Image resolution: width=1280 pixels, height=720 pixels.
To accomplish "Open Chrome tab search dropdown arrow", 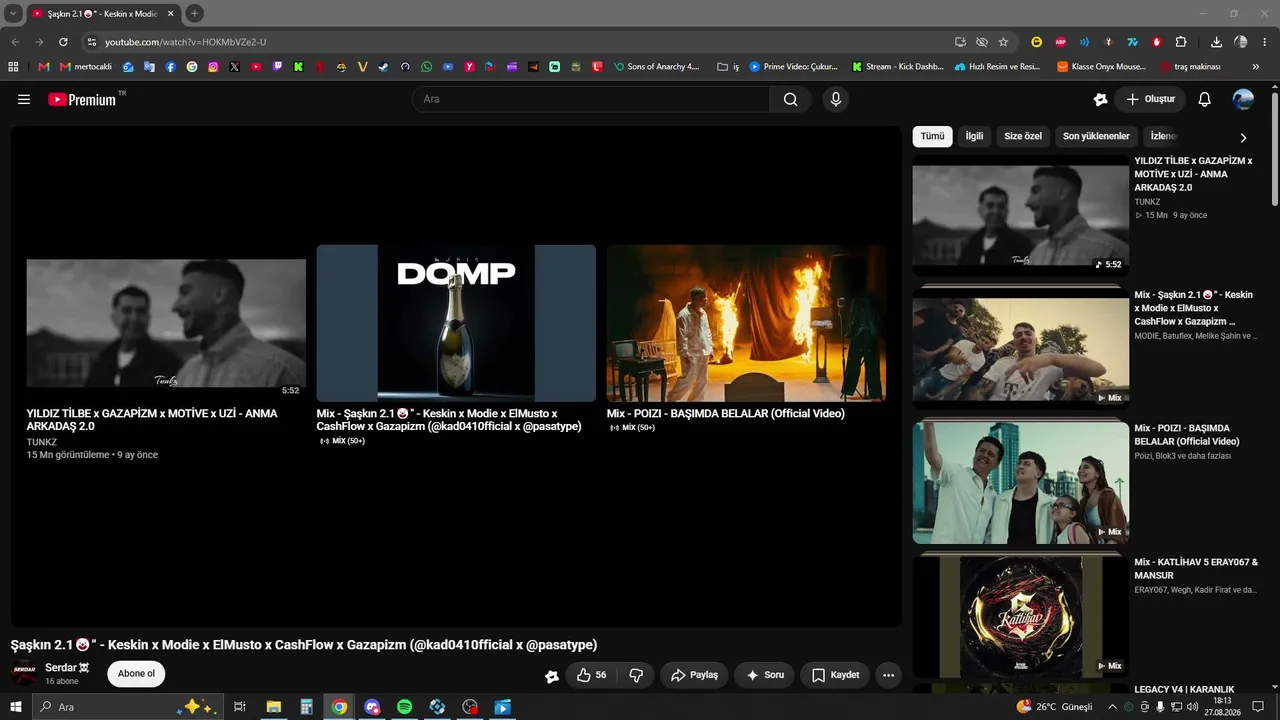I will (13, 14).
